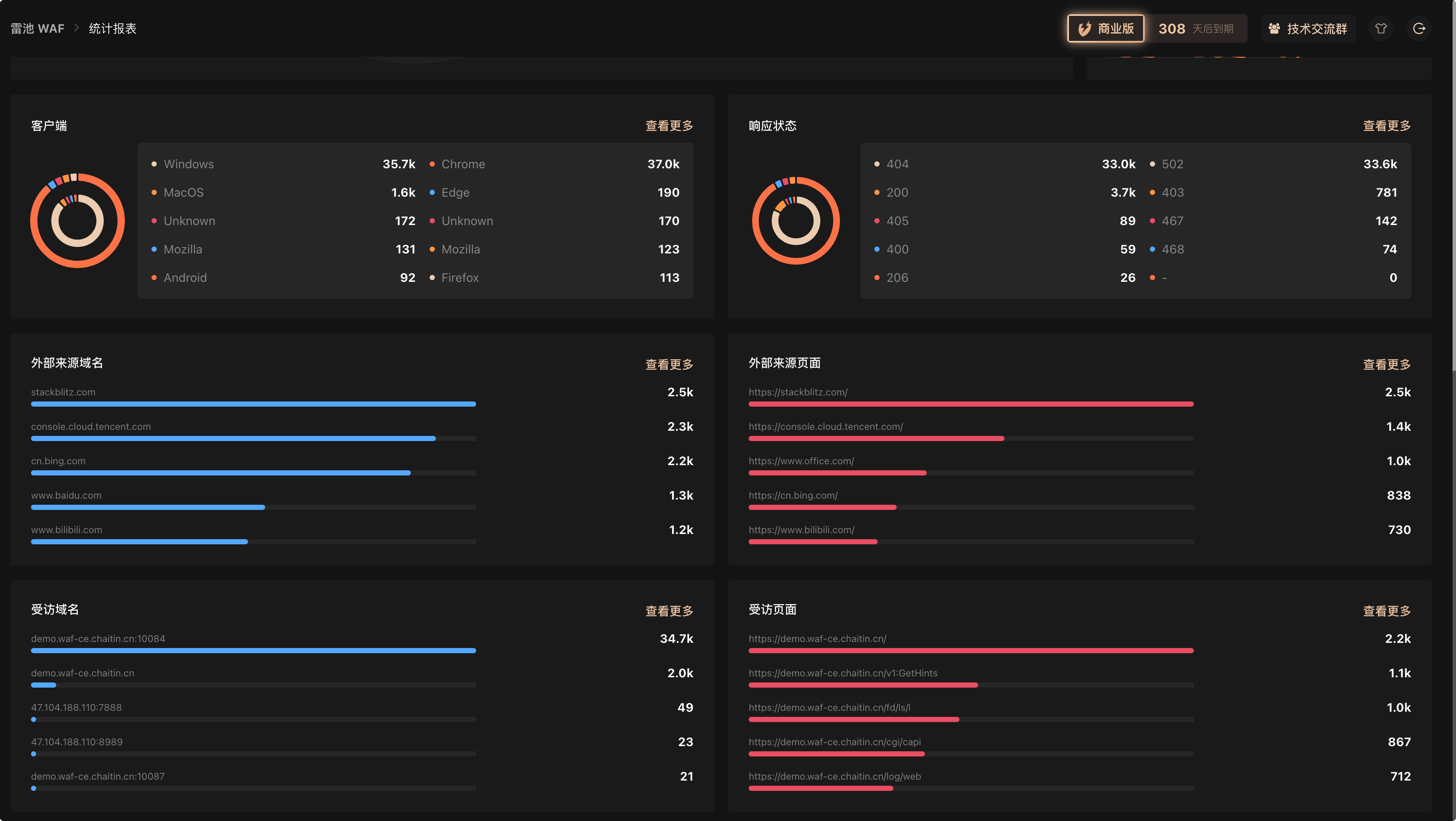Screen dimensions: 1456x821
Task: Click the 商业版 shield badge
Action: pyautogui.click(x=1105, y=28)
